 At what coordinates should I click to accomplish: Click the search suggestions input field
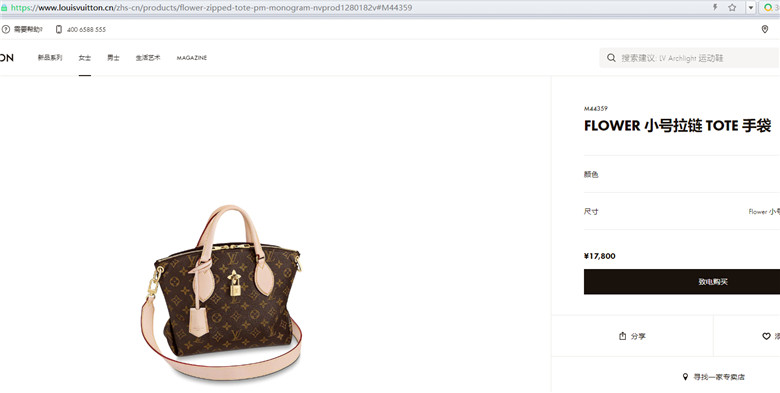tap(689, 58)
